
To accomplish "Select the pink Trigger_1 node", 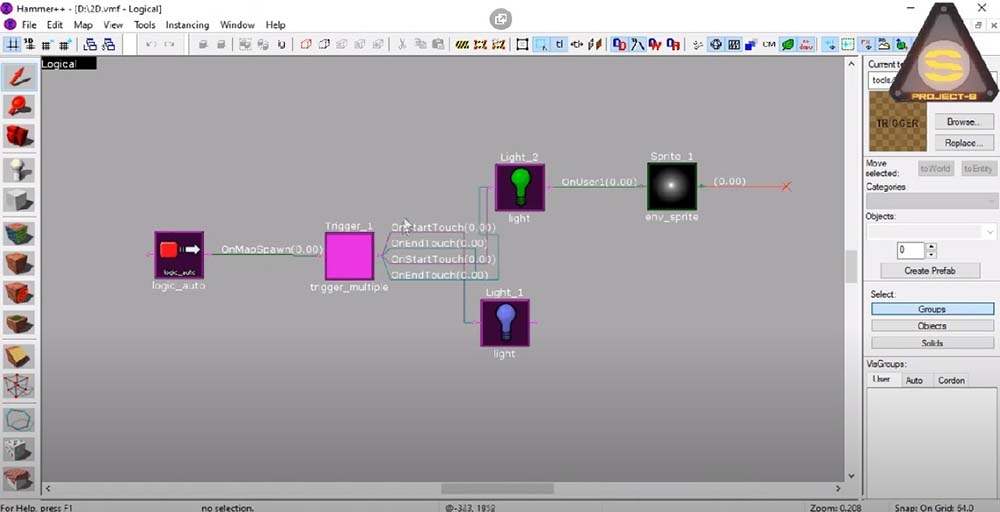I will 349,256.
